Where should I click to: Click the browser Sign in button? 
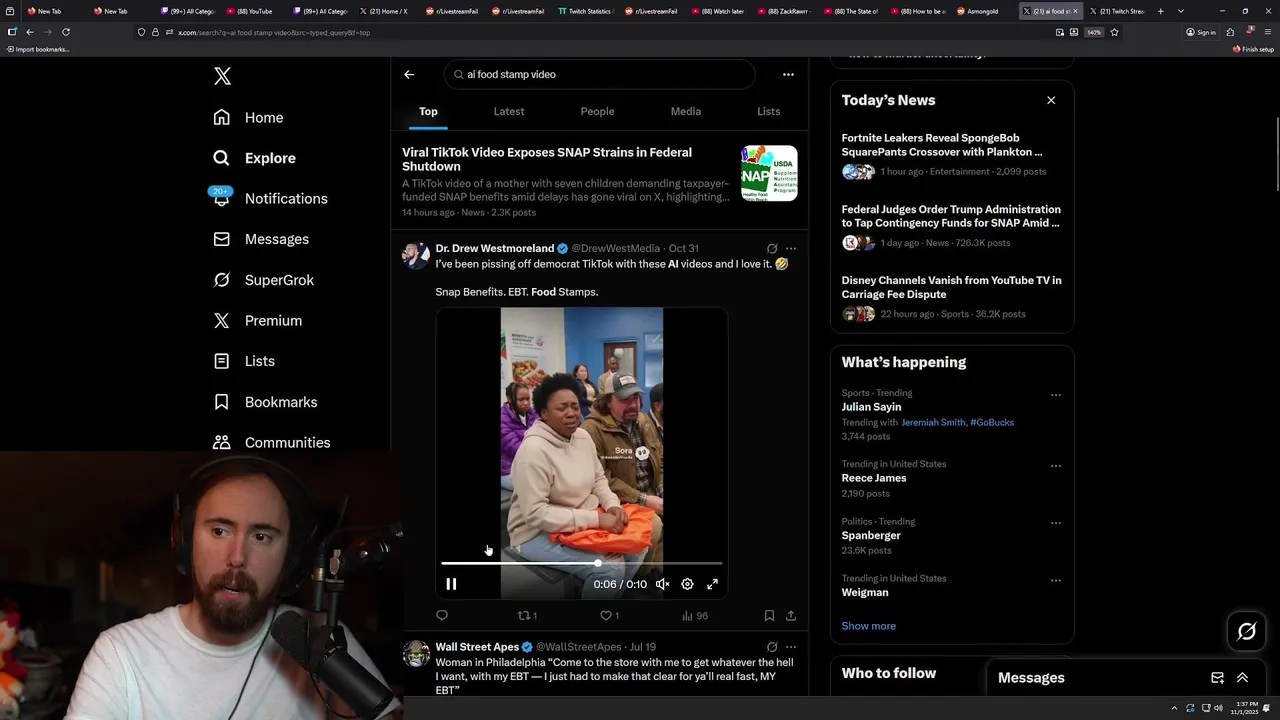pyautogui.click(x=1201, y=32)
